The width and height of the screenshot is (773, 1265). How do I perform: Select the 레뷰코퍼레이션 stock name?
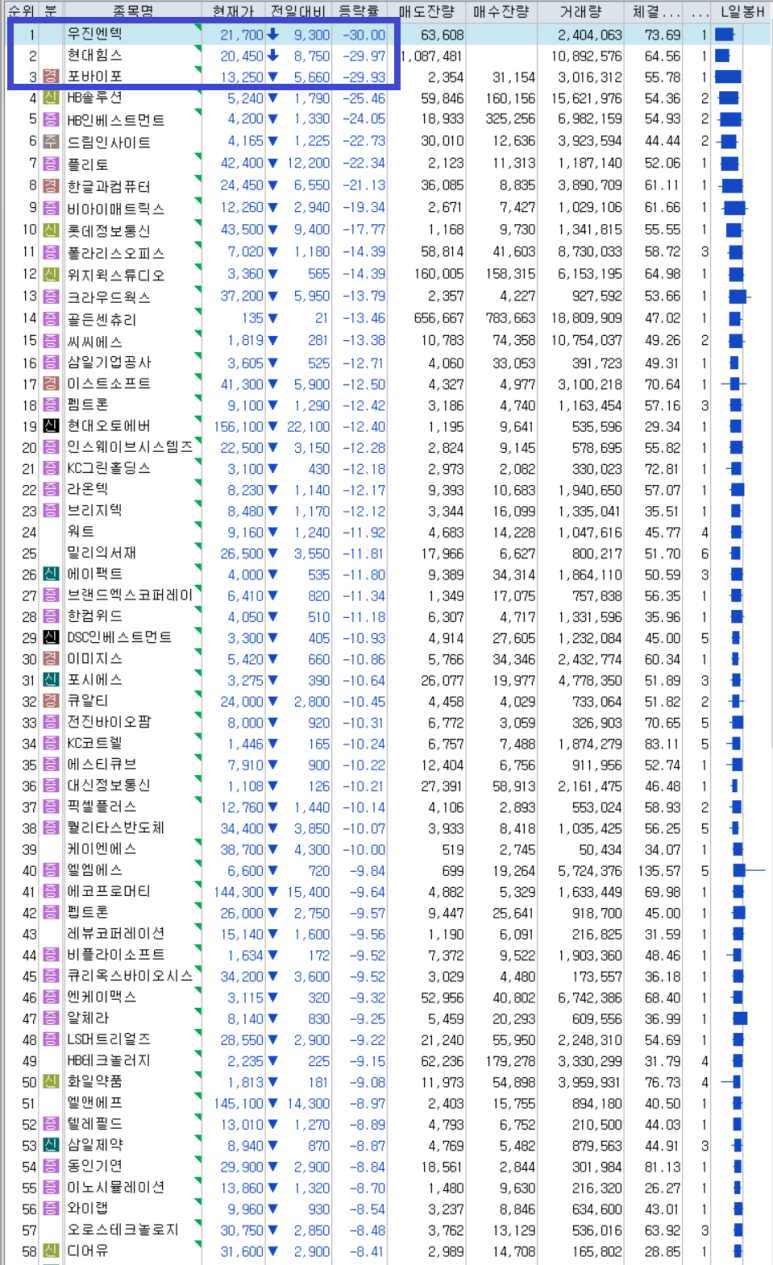tap(115, 933)
